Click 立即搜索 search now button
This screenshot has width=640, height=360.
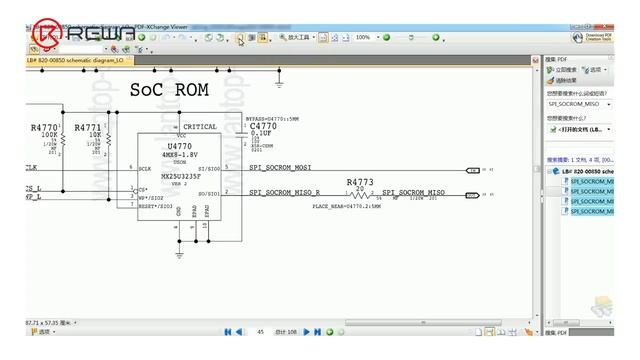562,70
